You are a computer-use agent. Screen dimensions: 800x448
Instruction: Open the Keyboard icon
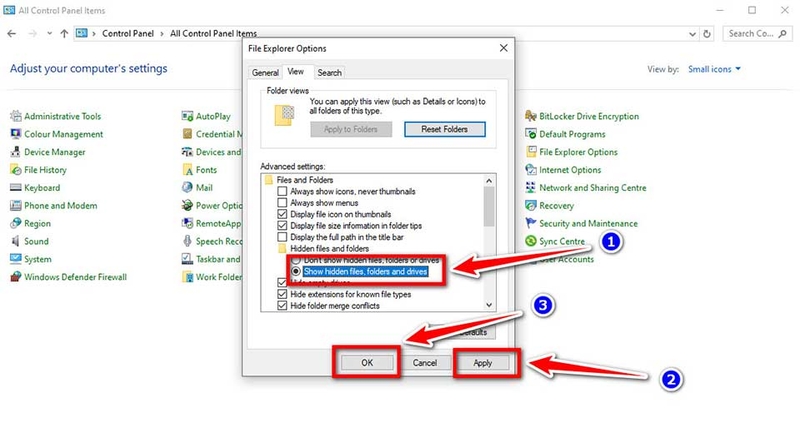[x=16, y=188]
